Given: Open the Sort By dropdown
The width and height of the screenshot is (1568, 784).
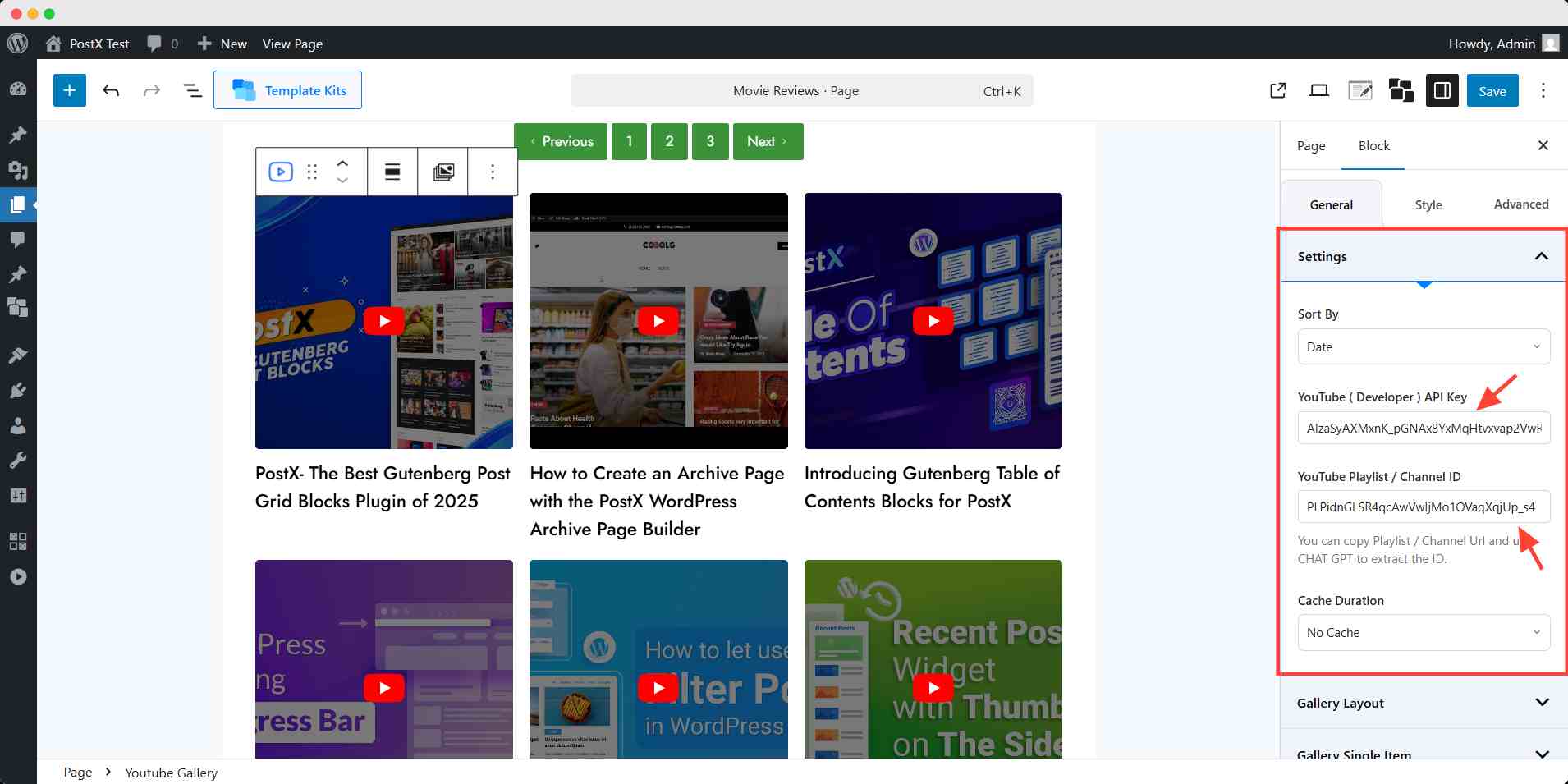Looking at the screenshot, I should 1424,346.
